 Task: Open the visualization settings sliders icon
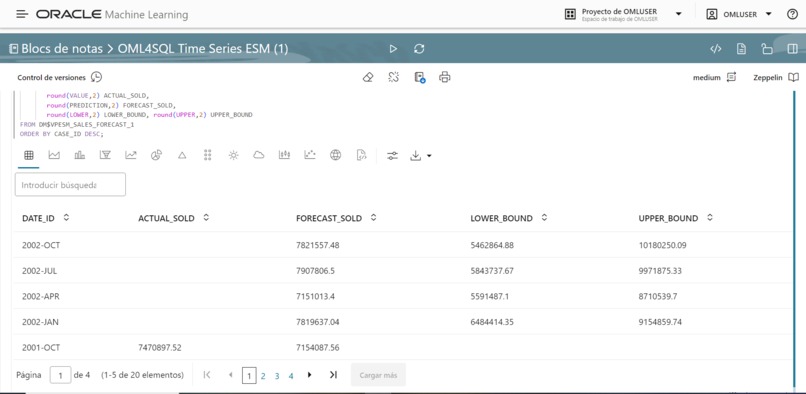(392, 155)
